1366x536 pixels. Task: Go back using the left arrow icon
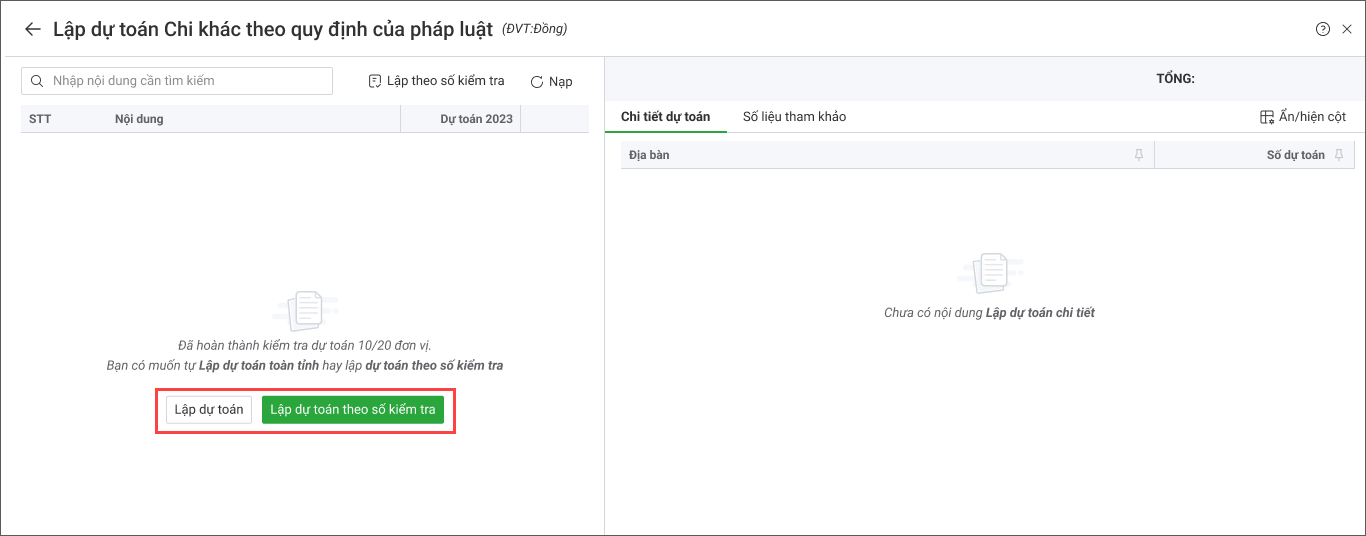33,30
